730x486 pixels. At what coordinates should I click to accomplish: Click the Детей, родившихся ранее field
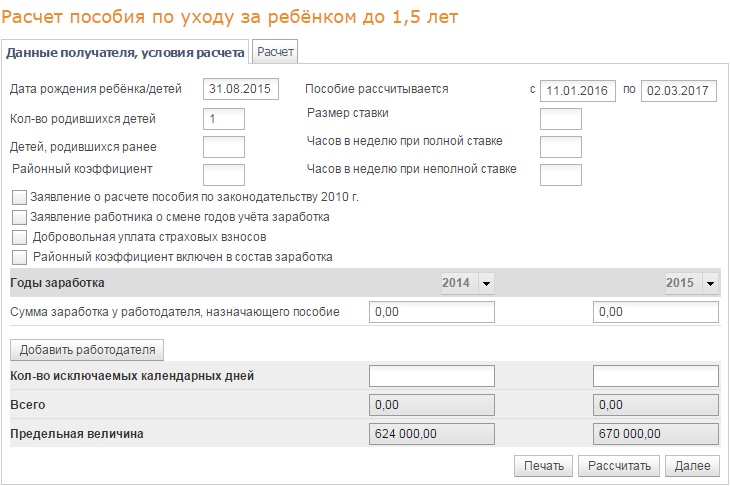[223, 148]
